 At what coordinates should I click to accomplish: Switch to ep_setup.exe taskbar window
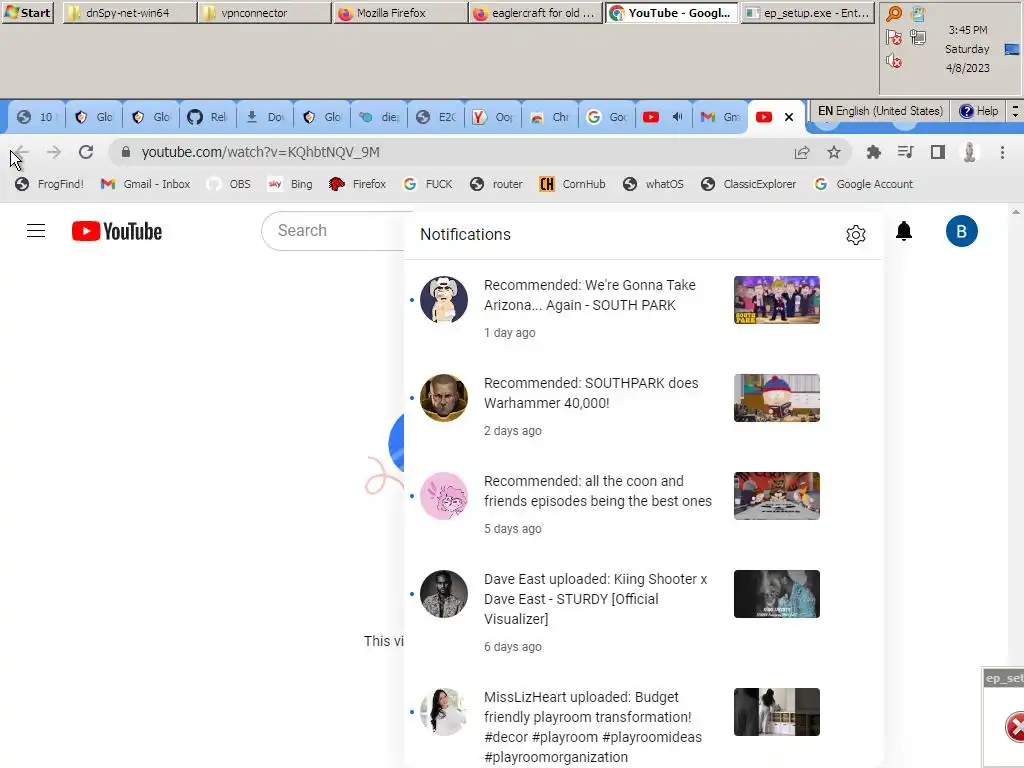(807, 12)
